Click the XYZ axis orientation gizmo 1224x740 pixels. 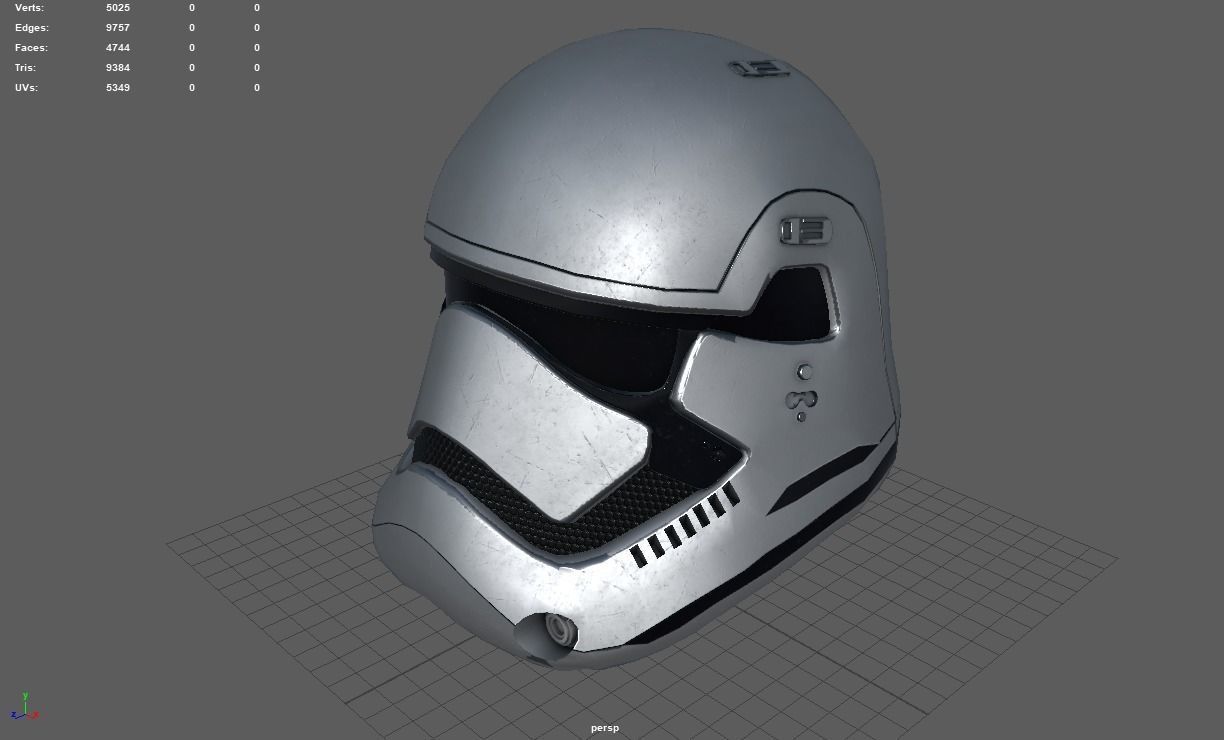[26, 707]
